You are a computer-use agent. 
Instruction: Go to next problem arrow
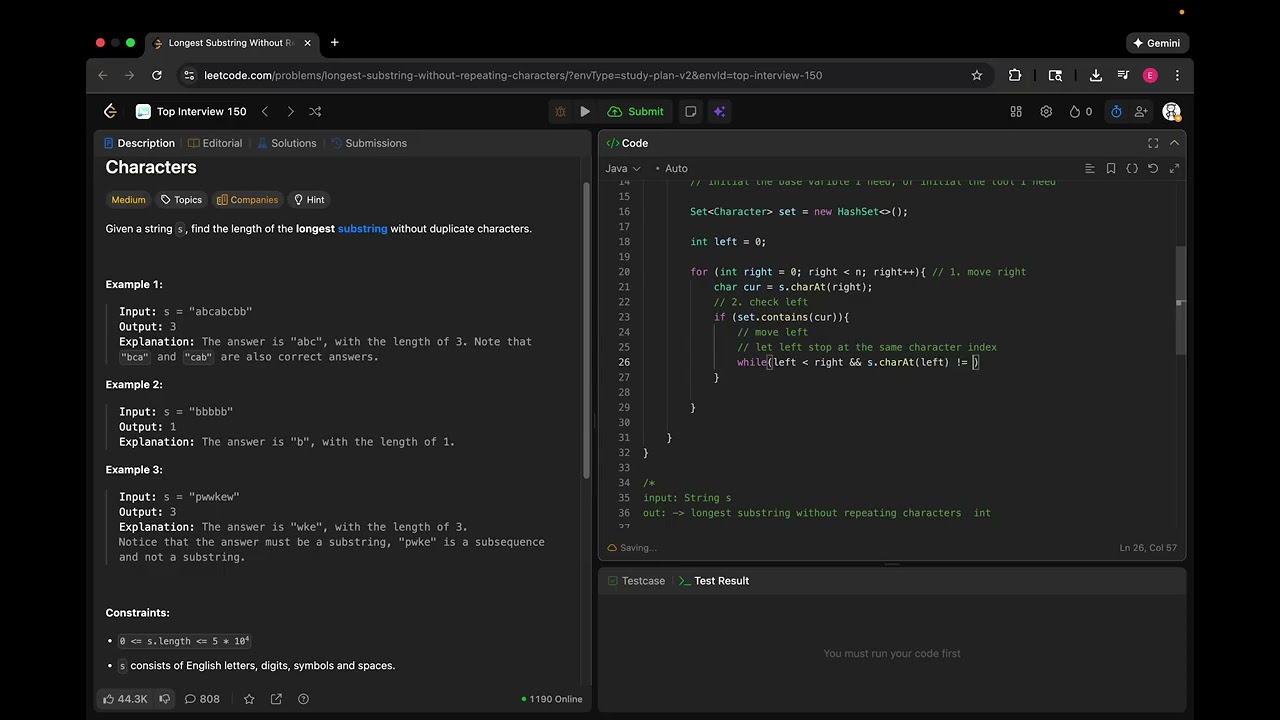(x=290, y=111)
